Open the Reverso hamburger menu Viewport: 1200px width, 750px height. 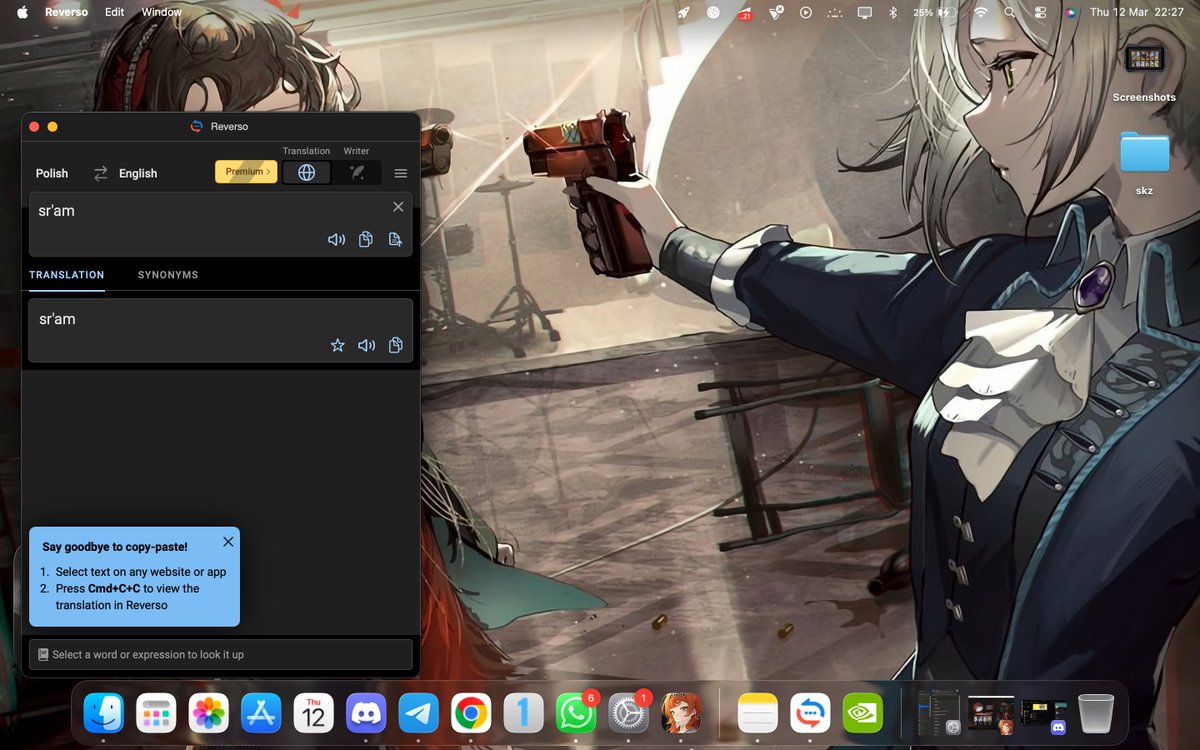point(401,173)
